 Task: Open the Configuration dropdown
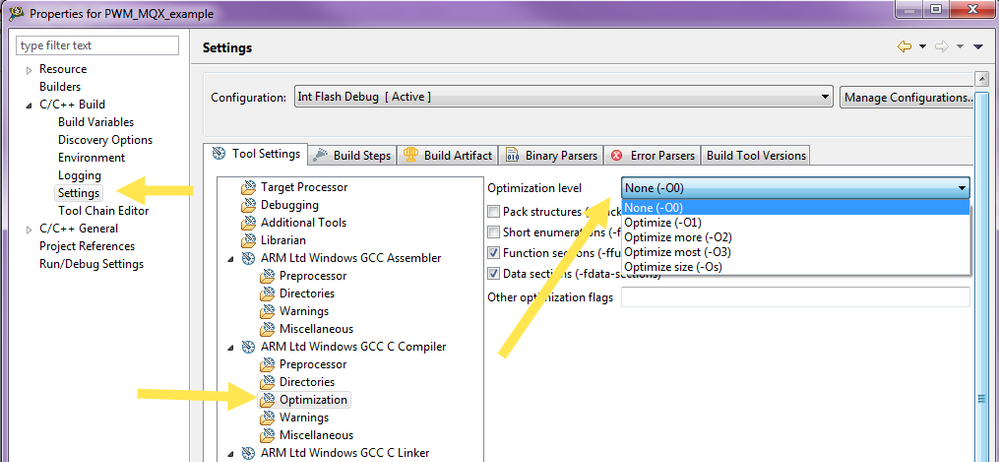[x=564, y=97]
